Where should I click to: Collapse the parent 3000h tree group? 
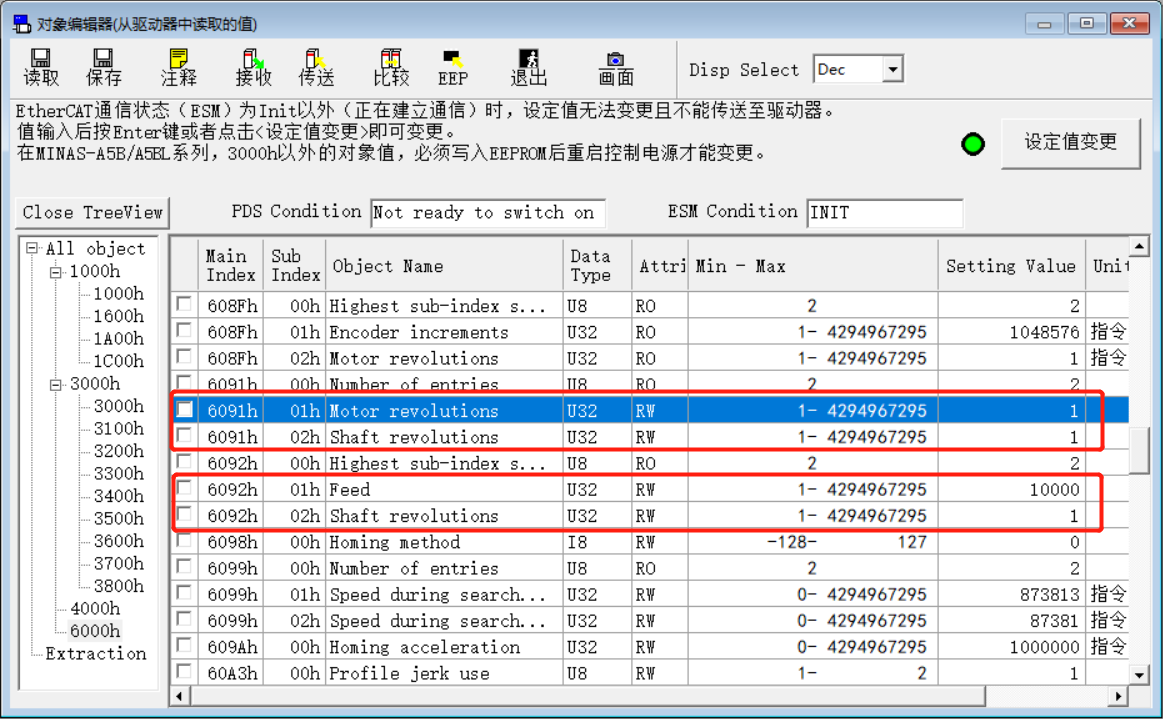tap(56, 384)
